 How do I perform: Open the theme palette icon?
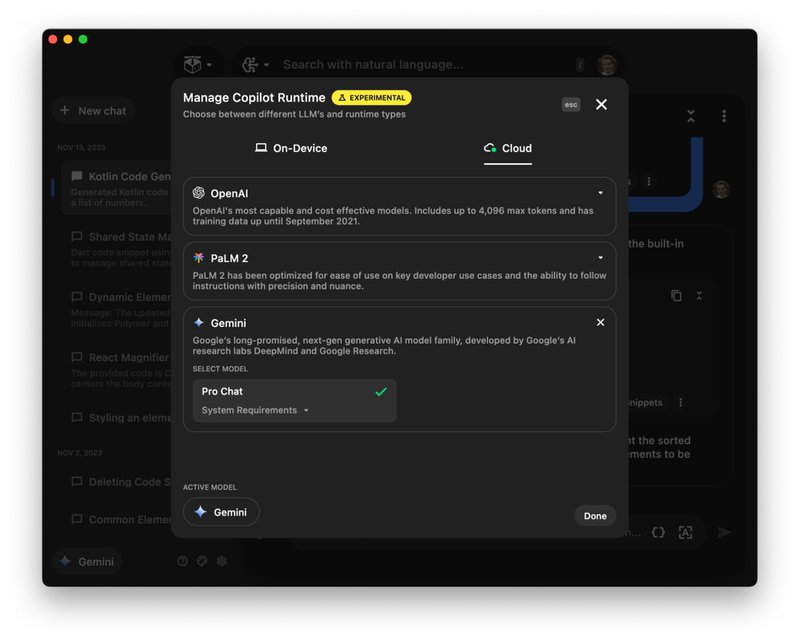point(202,561)
